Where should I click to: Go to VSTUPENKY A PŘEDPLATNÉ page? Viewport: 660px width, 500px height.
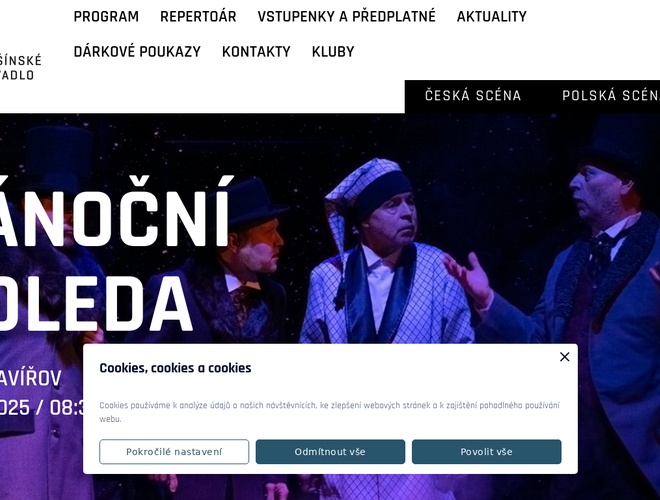pyautogui.click(x=346, y=17)
